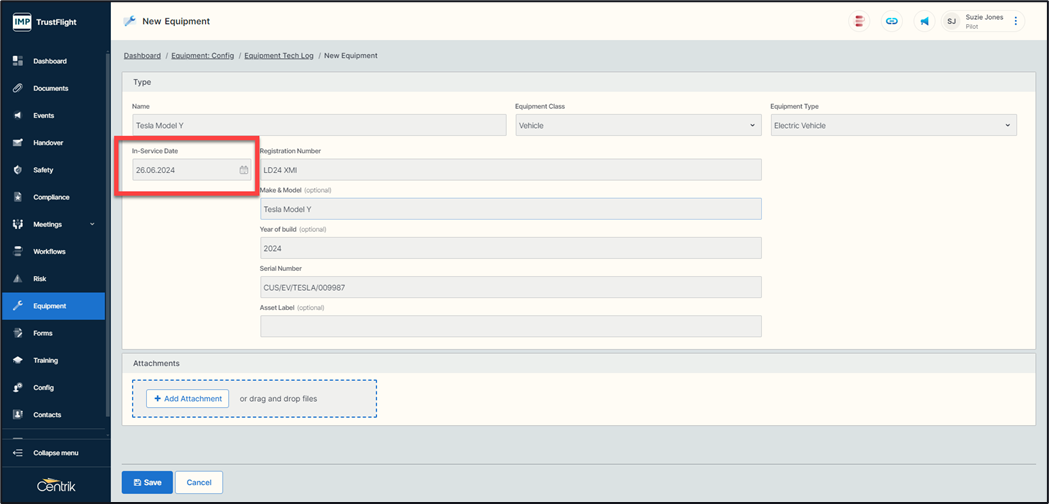Viewport: 1049px width, 504px height.
Task: Click the blue link chain icon
Action: point(891,21)
